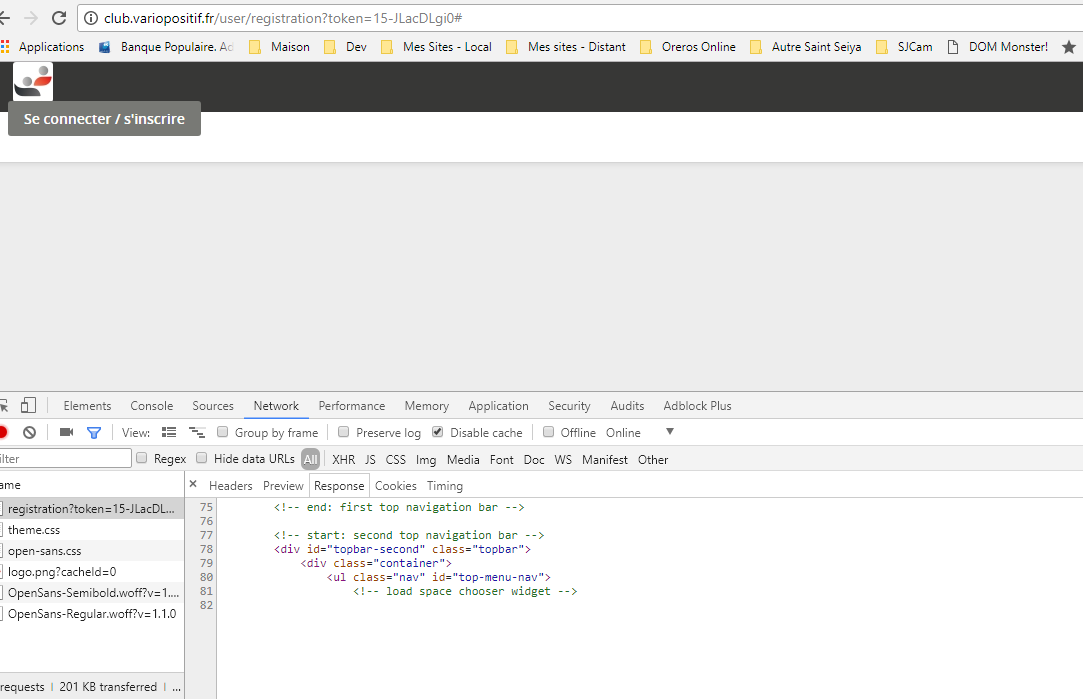Clear network log with the clear icon

[x=29, y=432]
